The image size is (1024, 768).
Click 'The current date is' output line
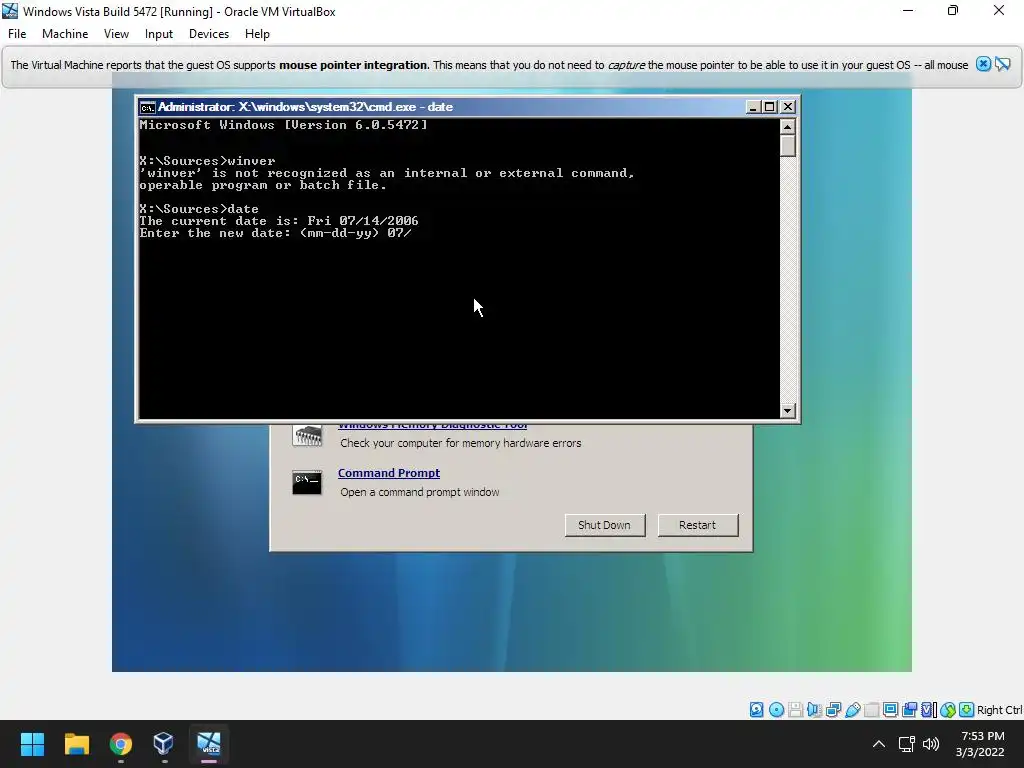click(x=279, y=221)
